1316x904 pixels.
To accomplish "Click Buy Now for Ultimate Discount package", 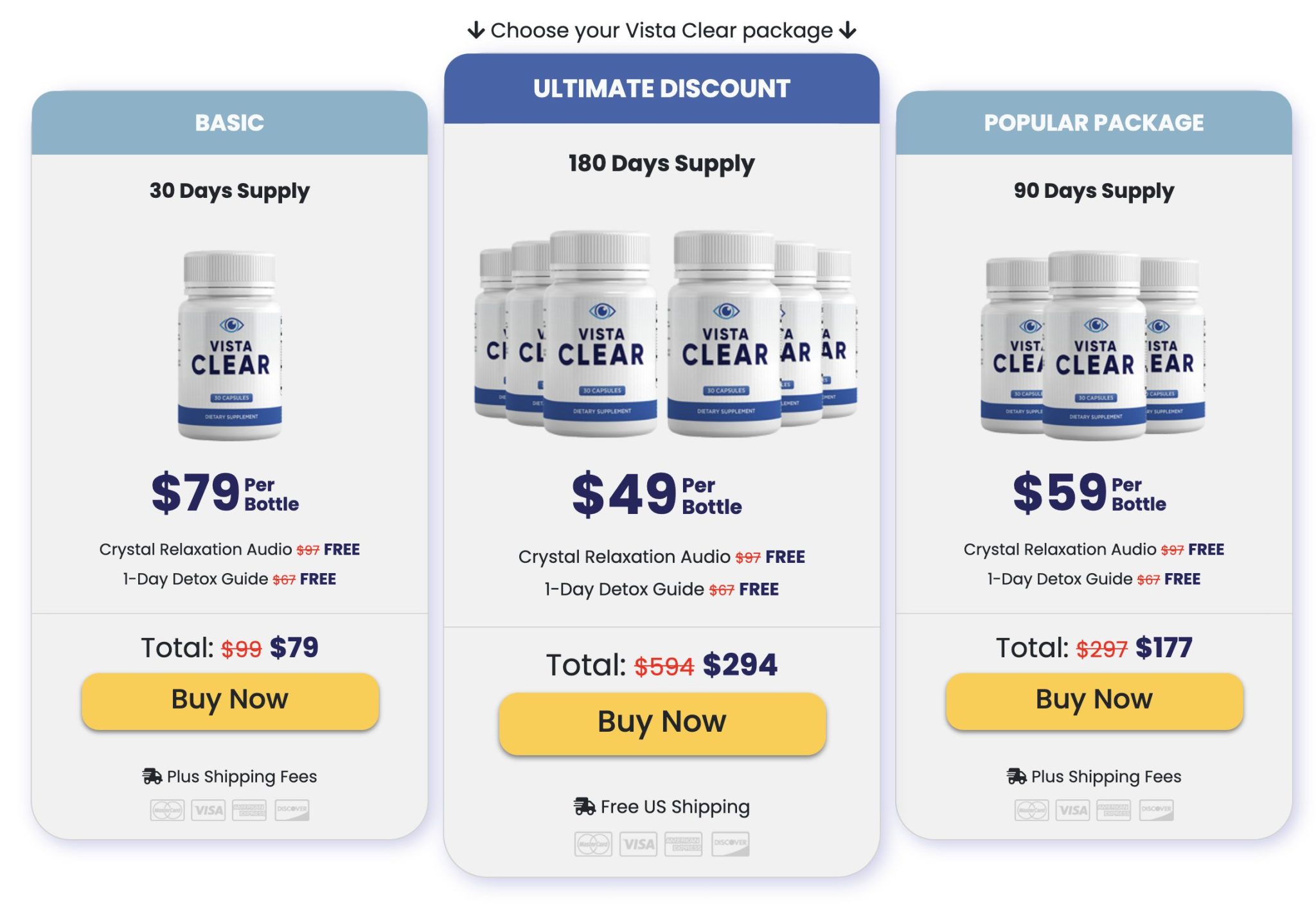I will pos(662,723).
